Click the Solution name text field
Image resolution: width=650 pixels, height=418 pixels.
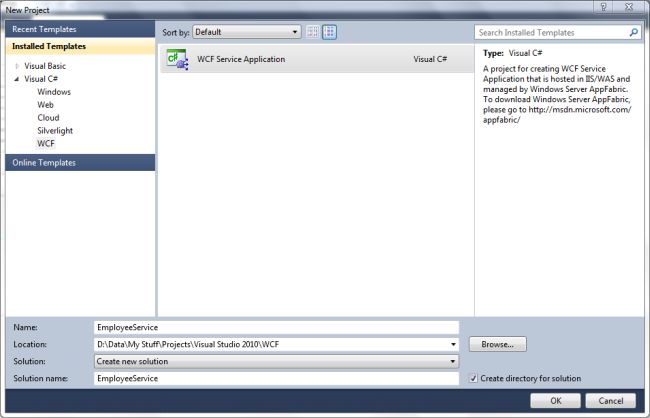tap(276, 378)
